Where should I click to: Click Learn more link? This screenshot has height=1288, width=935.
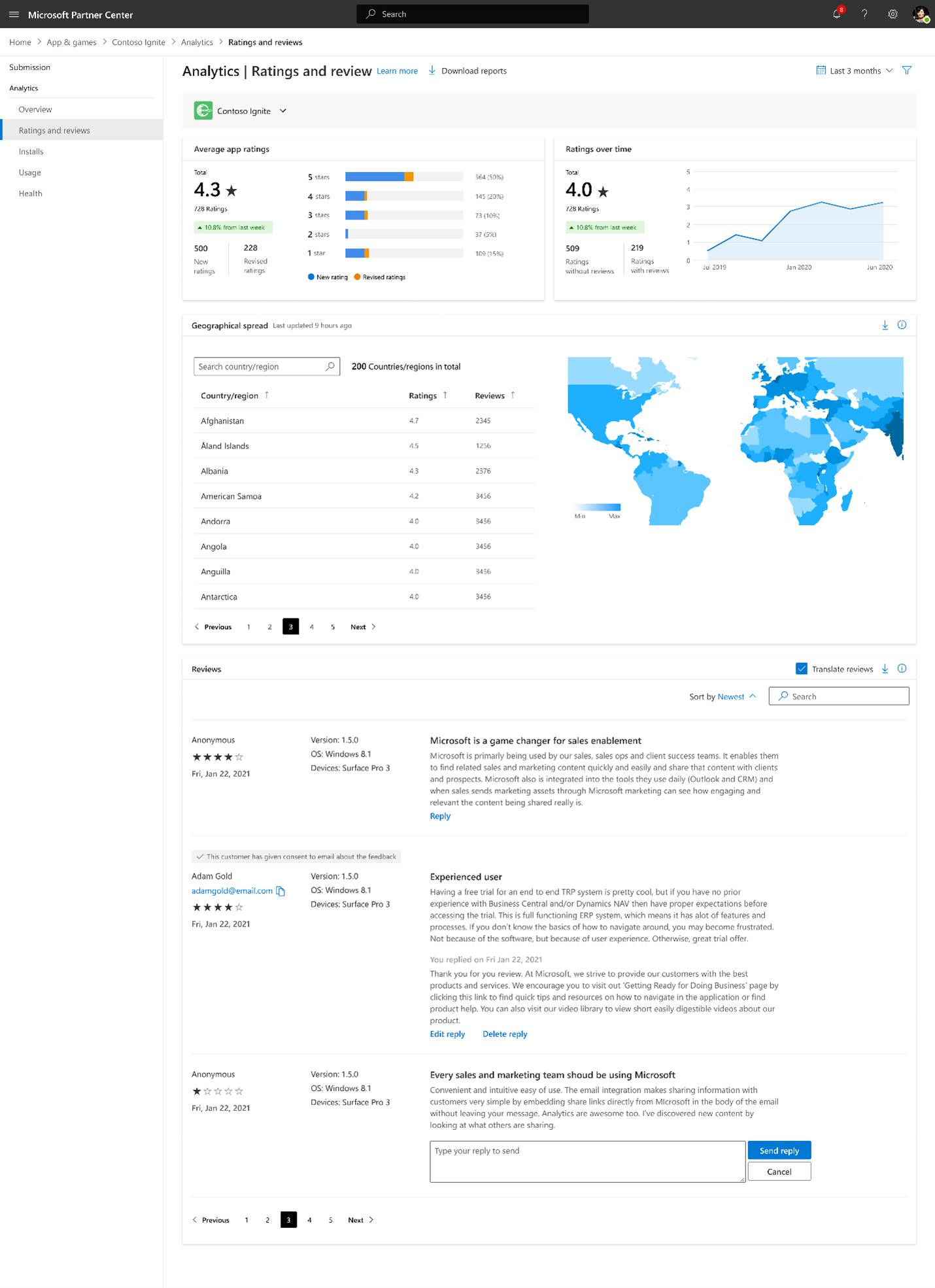point(397,71)
